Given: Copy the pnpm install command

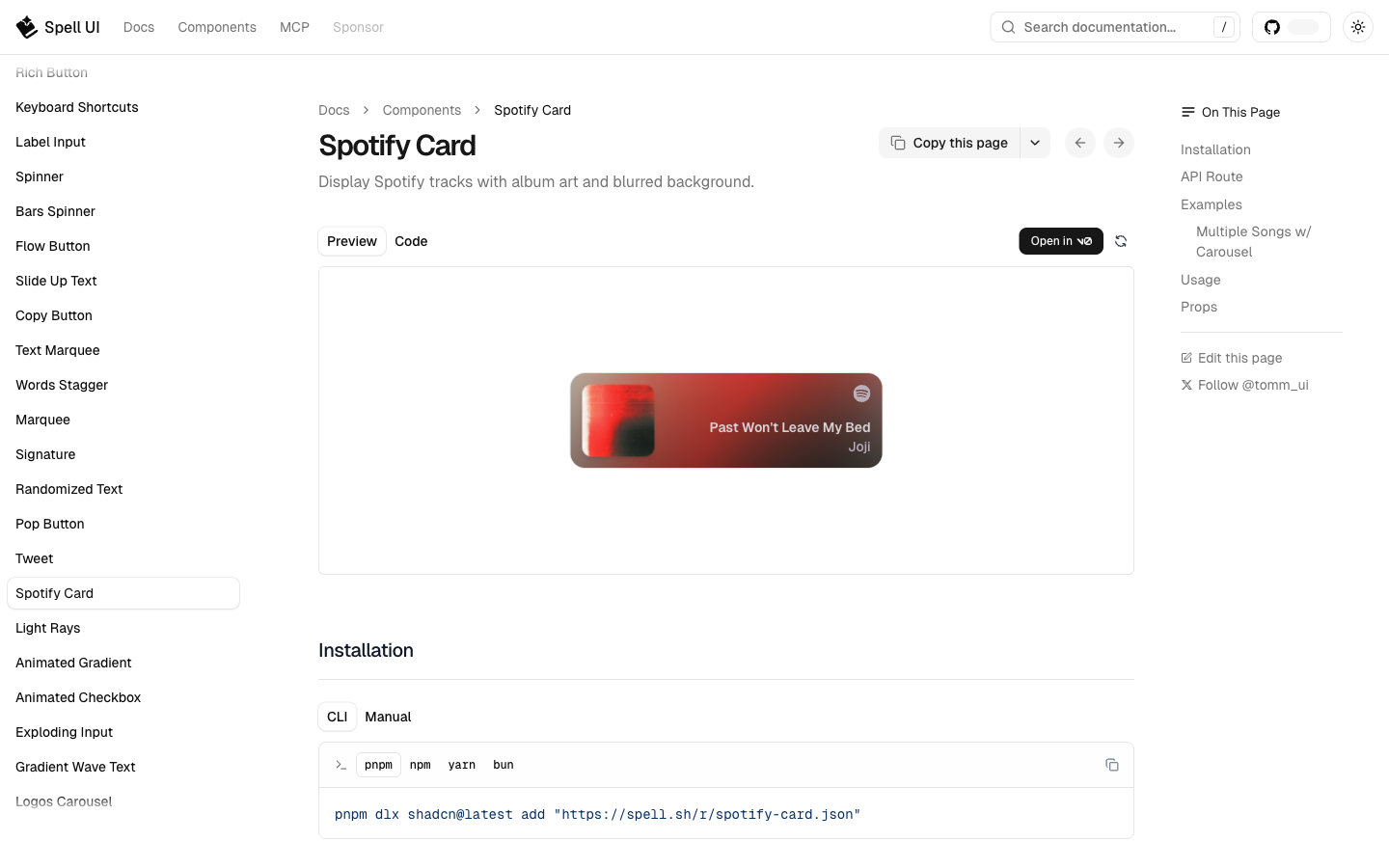Looking at the screenshot, I should [1112, 764].
